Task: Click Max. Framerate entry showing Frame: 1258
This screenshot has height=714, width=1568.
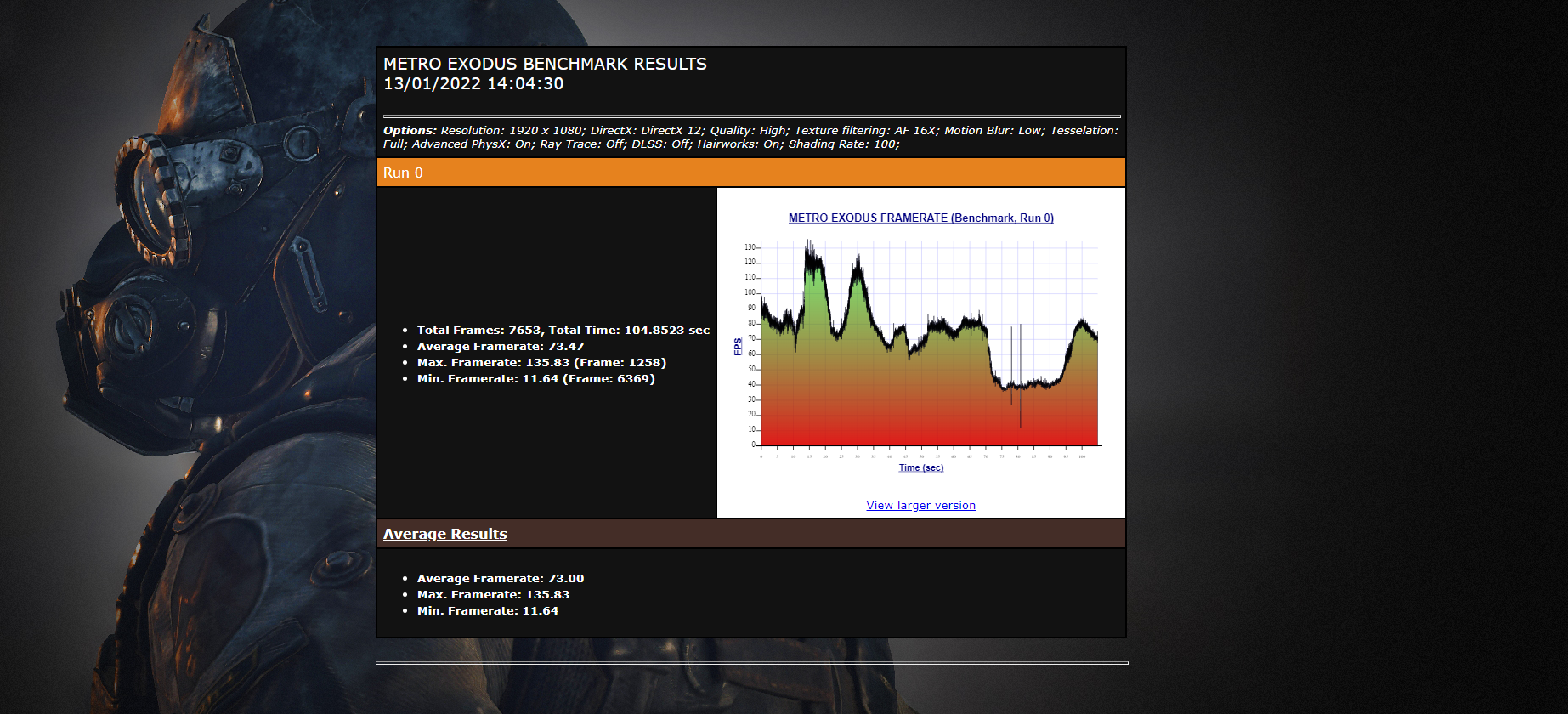Action: [541, 363]
